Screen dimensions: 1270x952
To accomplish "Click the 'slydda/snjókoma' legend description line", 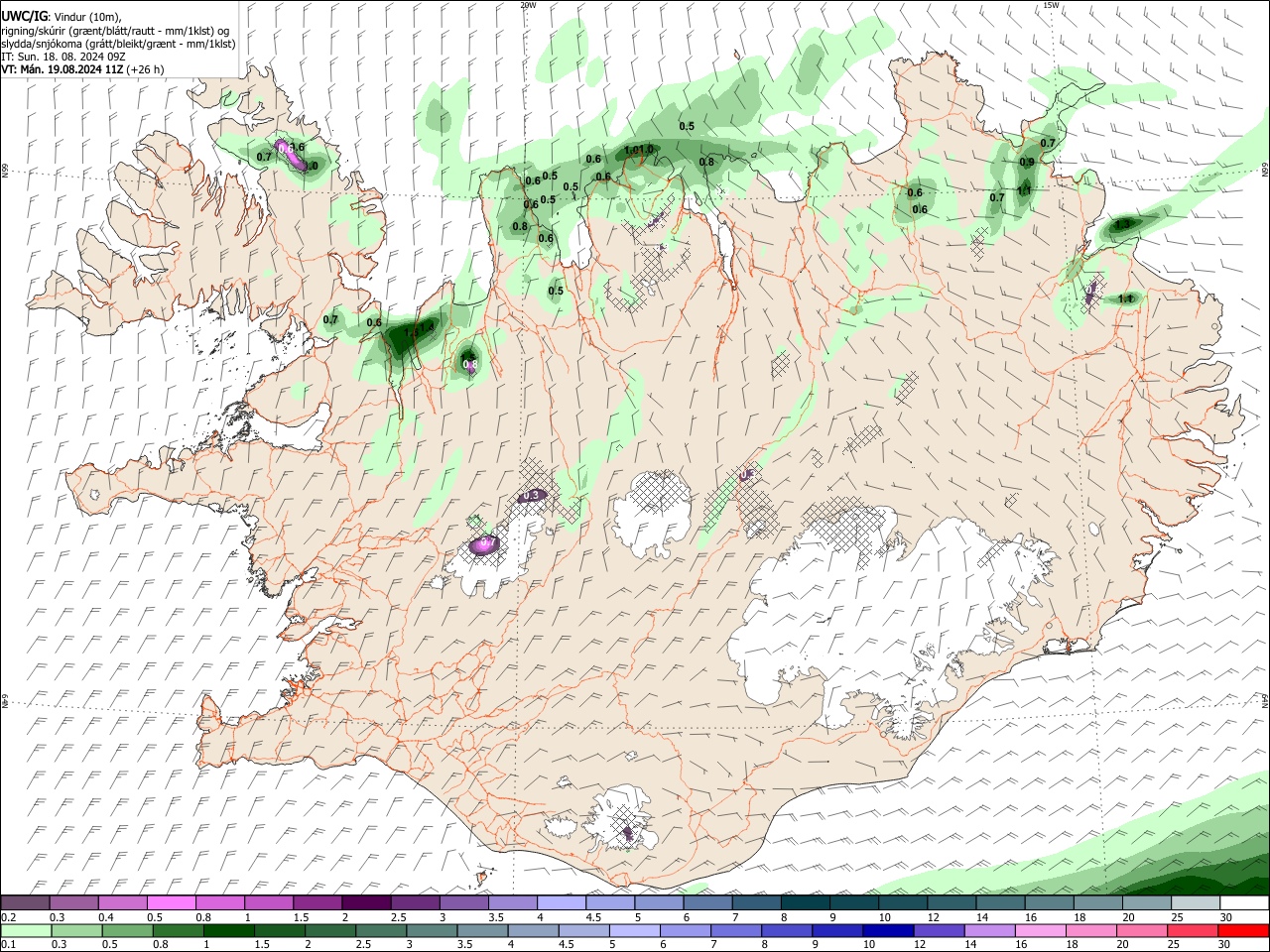I will pos(118,44).
